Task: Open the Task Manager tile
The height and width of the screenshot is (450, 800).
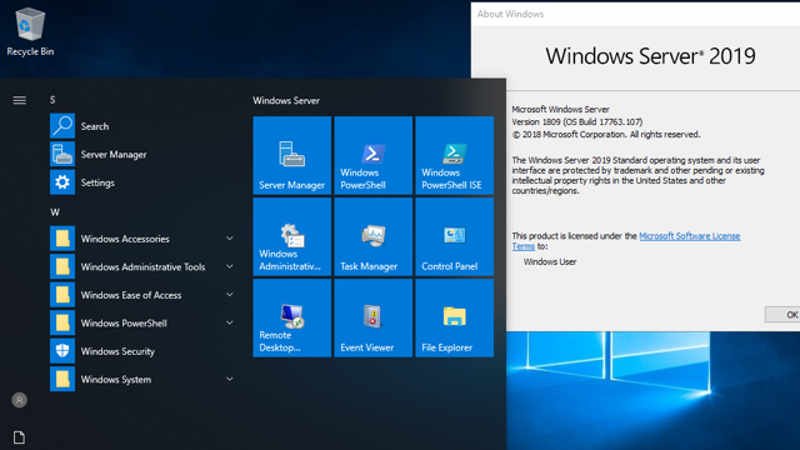Action: pos(373,237)
